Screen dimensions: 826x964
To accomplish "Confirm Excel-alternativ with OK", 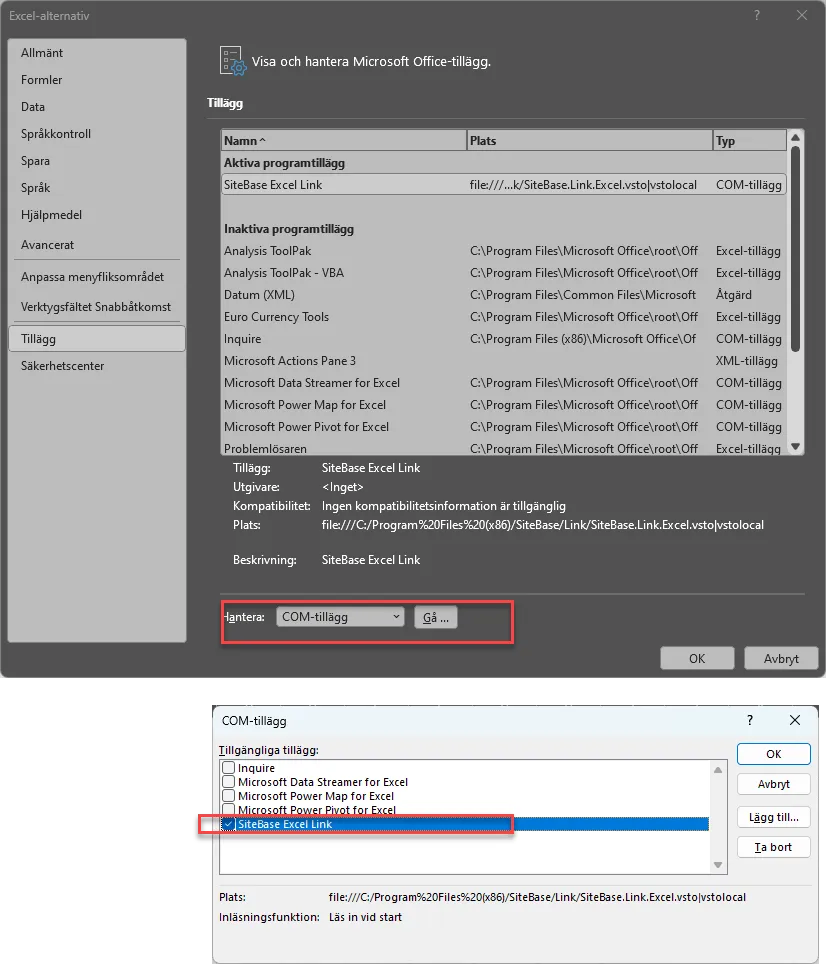I will pyautogui.click(x=697, y=658).
